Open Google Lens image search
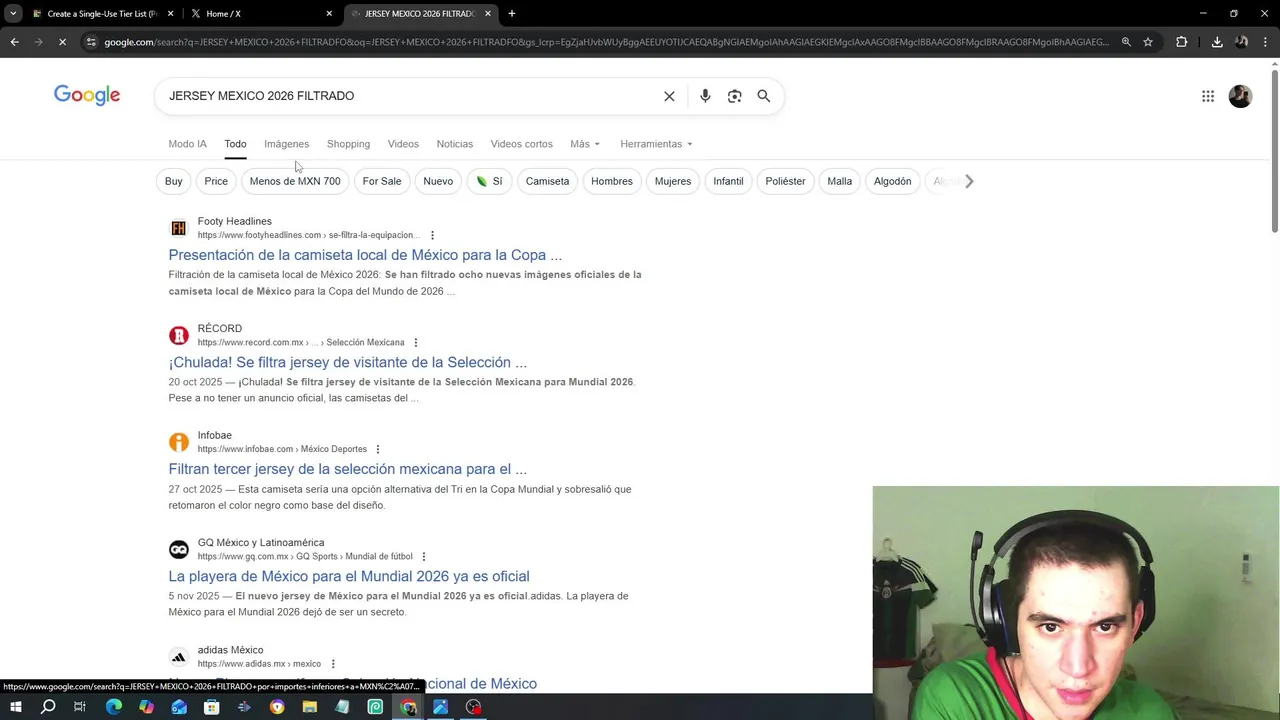1280x720 pixels. click(735, 96)
